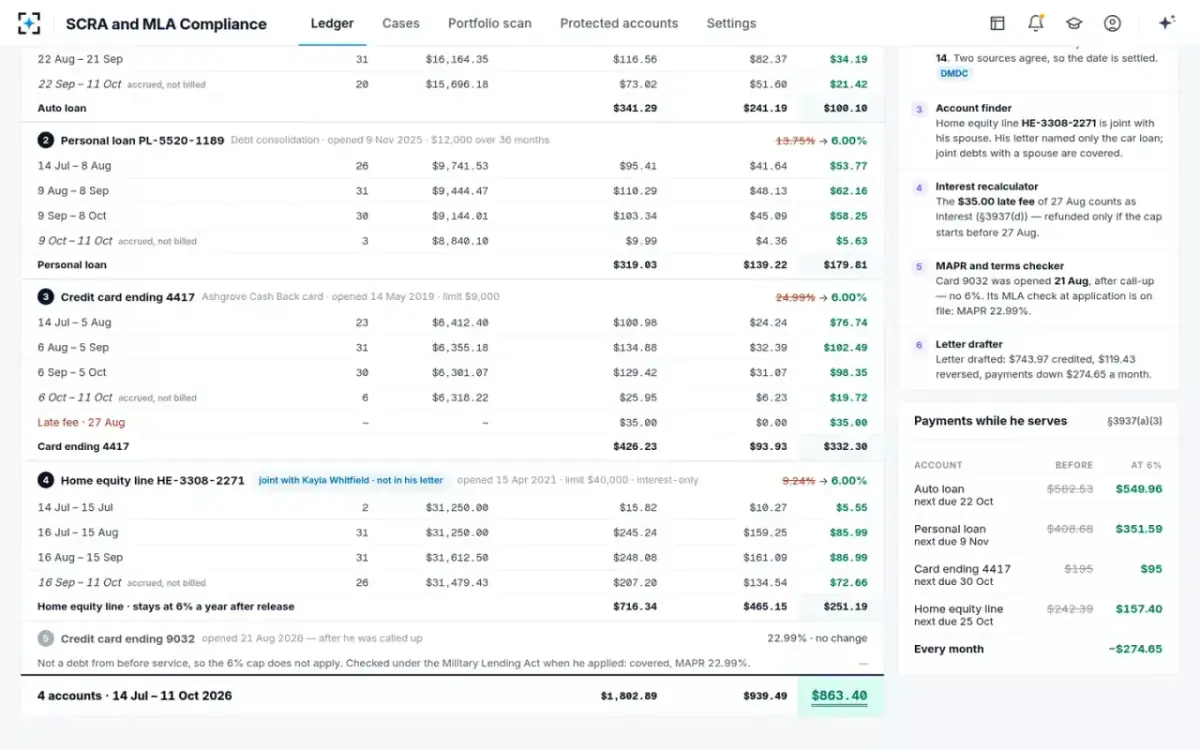
Task: Select the 22 Sep – 11 Oct accrued row
Action: [453, 84]
